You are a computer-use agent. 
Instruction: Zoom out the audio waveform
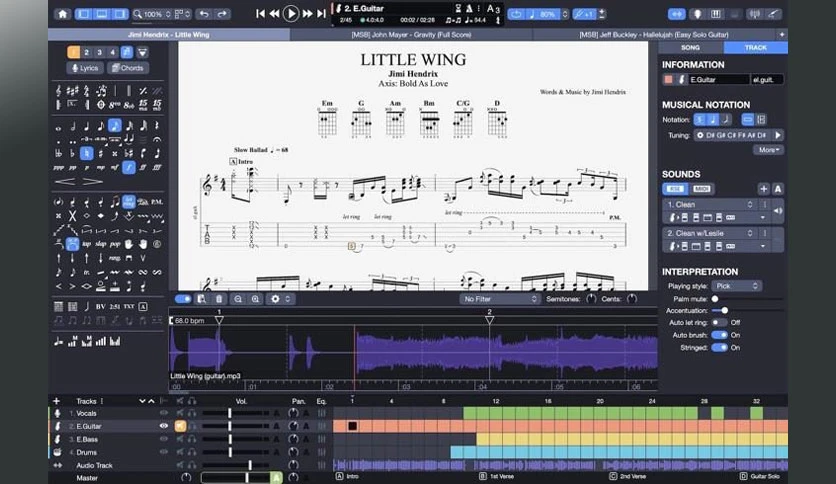pyautogui.click(x=238, y=299)
